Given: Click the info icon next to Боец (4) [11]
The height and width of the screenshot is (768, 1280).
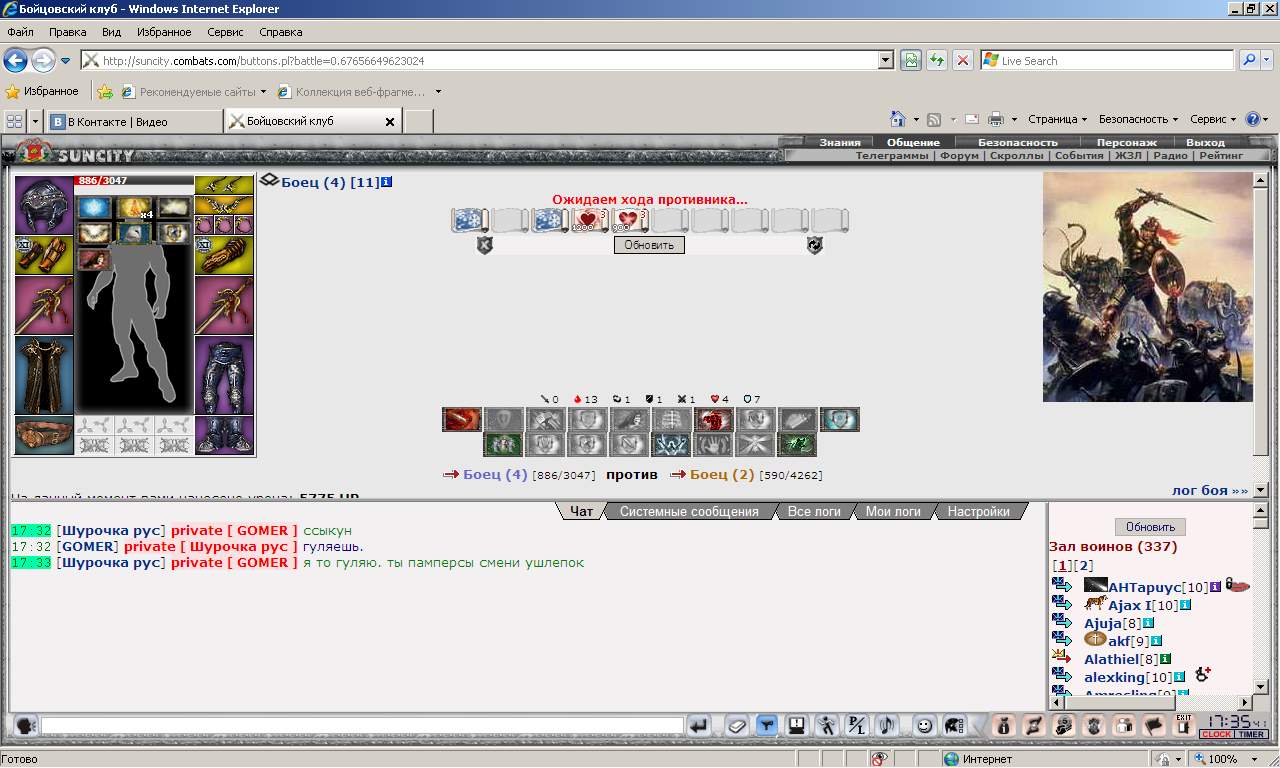Looking at the screenshot, I should click(x=387, y=182).
